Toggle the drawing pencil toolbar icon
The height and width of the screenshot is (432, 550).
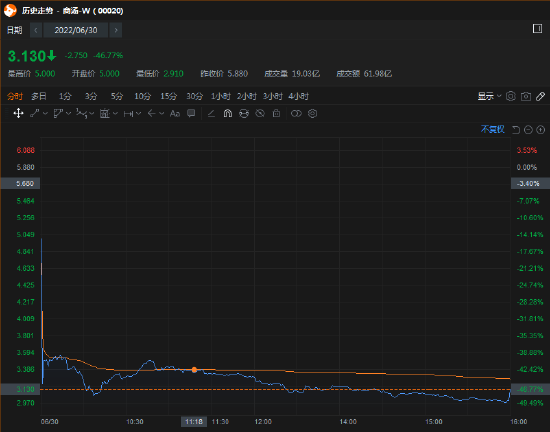click(541, 96)
